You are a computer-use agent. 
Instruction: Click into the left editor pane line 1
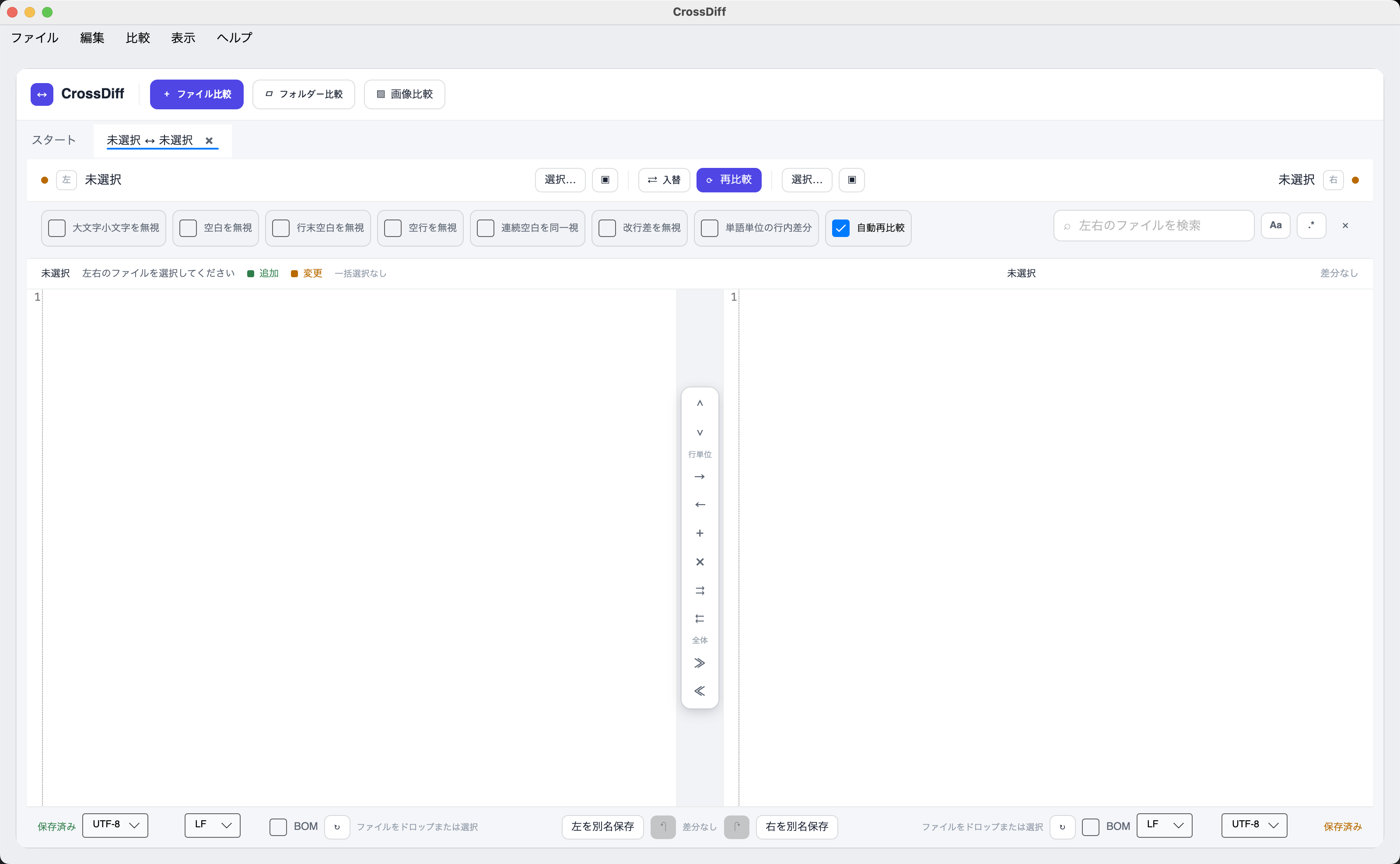click(359, 296)
